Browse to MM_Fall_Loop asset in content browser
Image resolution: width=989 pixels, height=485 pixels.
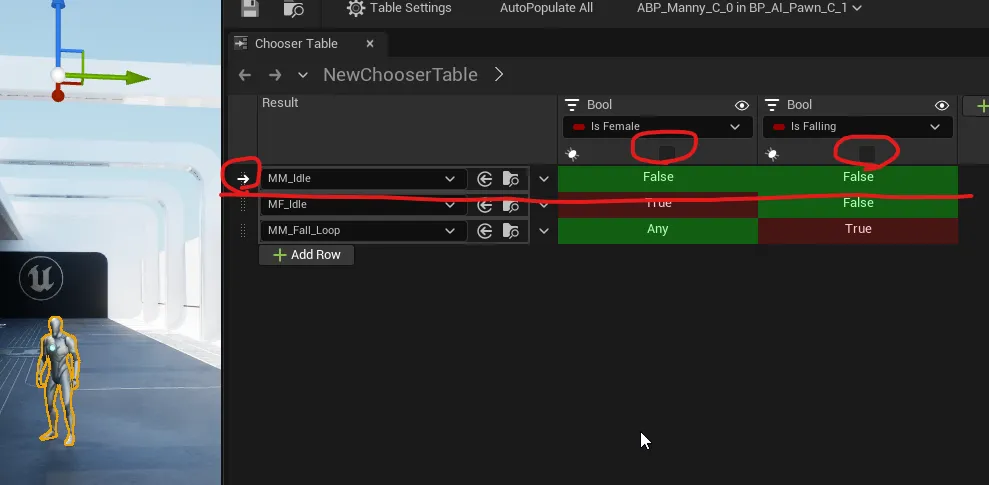click(x=511, y=231)
